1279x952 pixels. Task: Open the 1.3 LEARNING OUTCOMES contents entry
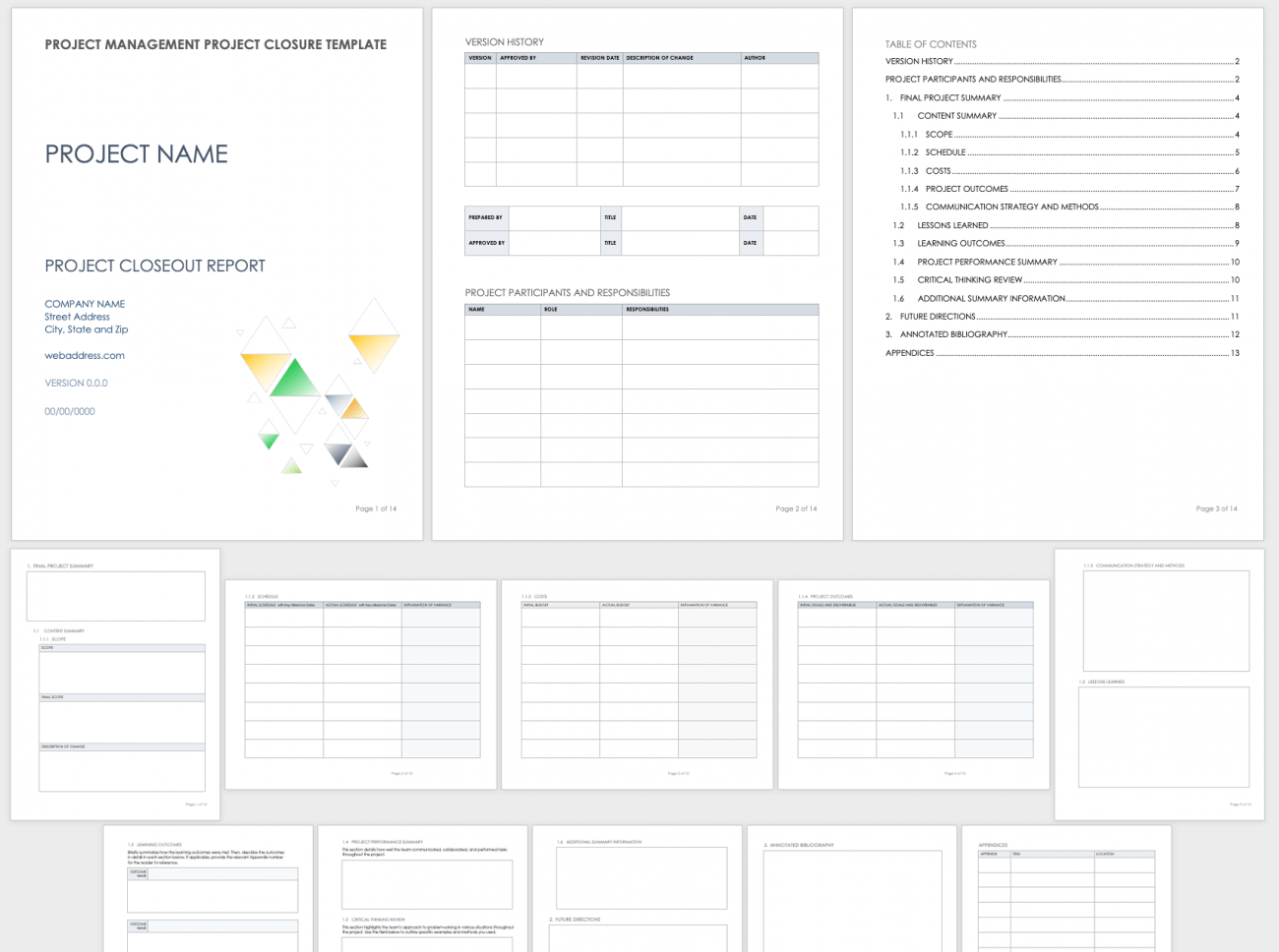tap(1066, 243)
